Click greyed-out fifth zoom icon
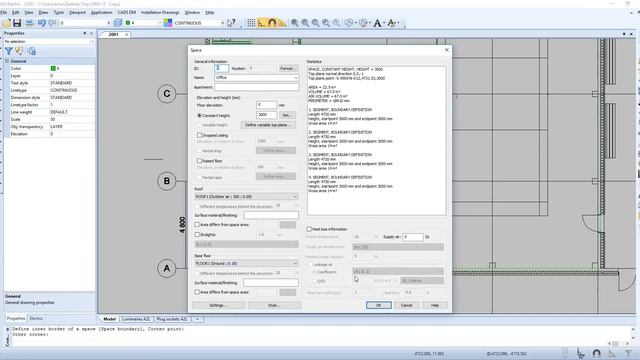640x360 pixels. (336, 23)
